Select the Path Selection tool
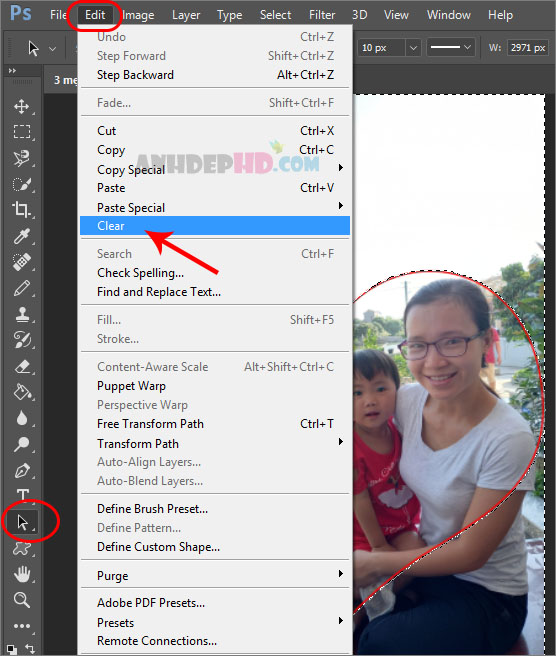 [22, 522]
